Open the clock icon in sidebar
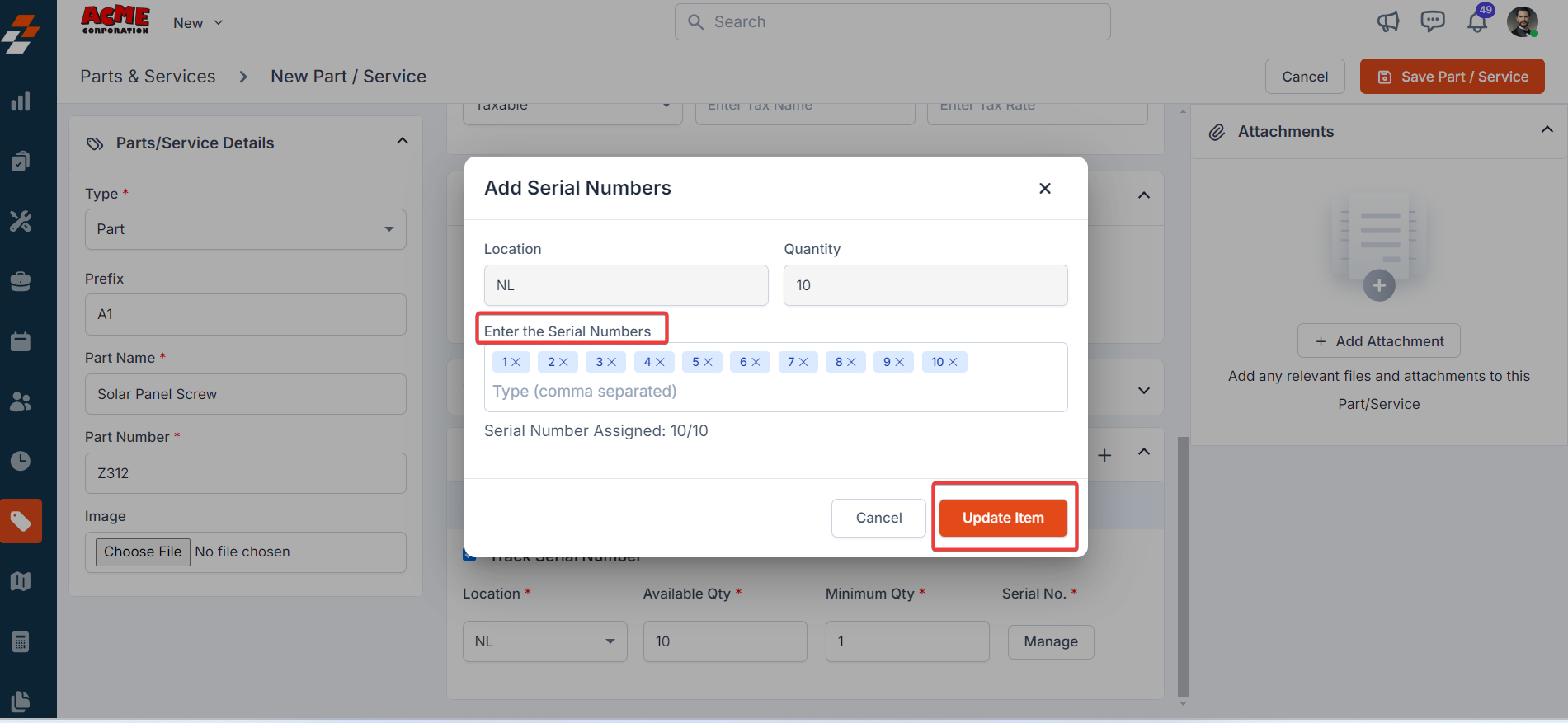Screen dimensions: 1568x723 (x=21, y=461)
